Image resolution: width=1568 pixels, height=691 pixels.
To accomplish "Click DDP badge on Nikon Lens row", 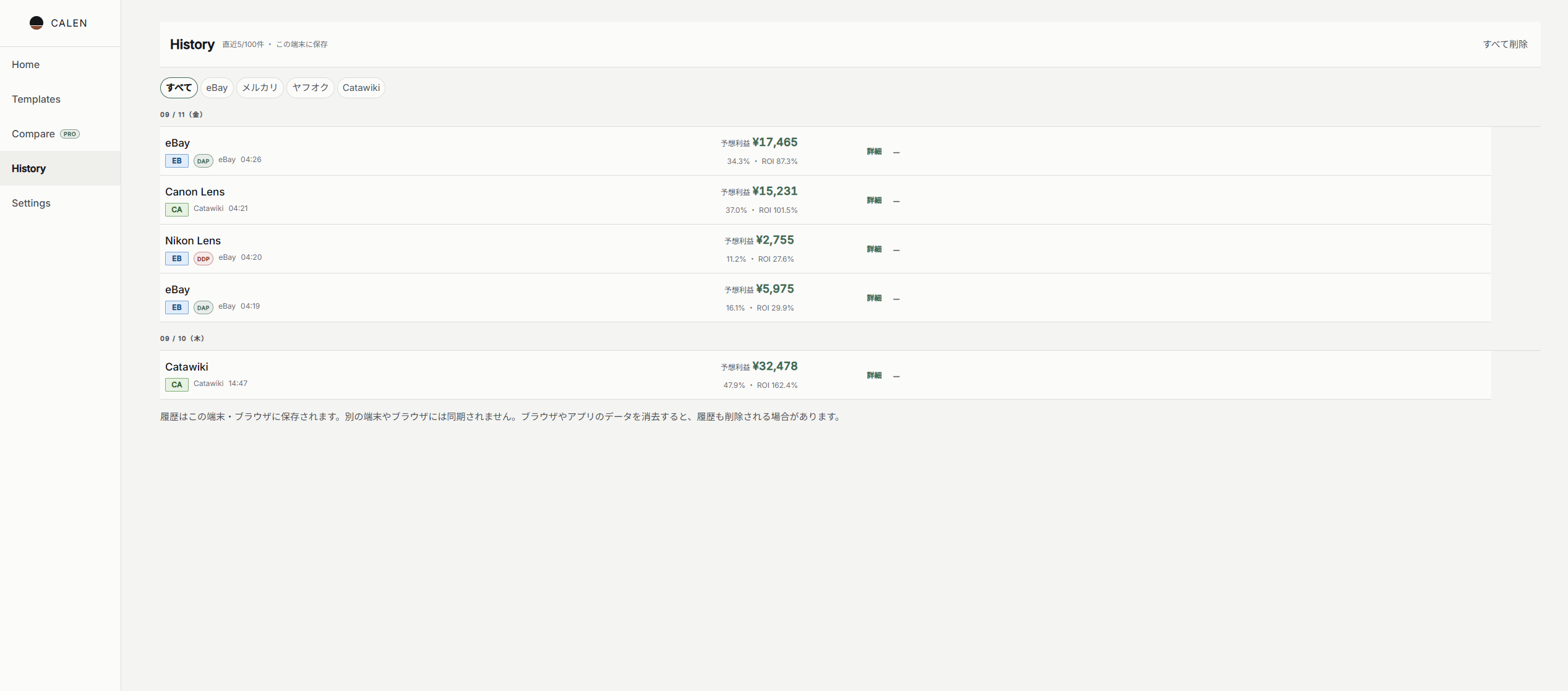I will pos(203,259).
